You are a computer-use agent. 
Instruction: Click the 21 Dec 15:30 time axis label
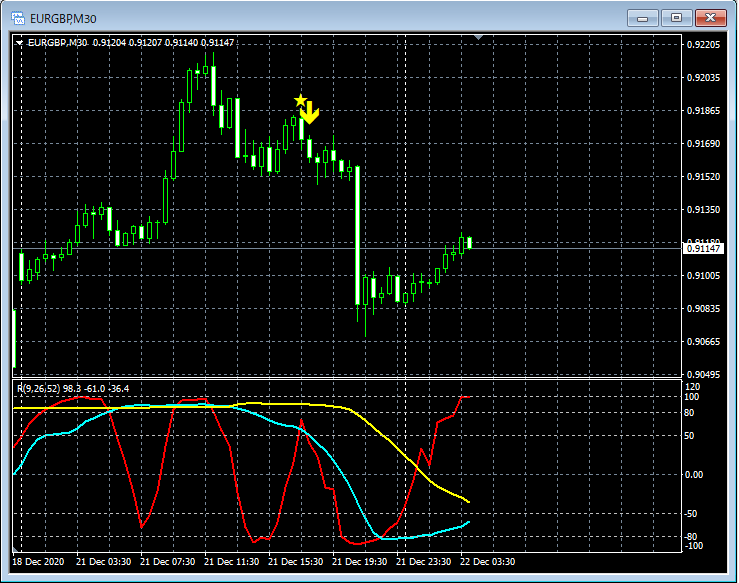pyautogui.click(x=294, y=562)
